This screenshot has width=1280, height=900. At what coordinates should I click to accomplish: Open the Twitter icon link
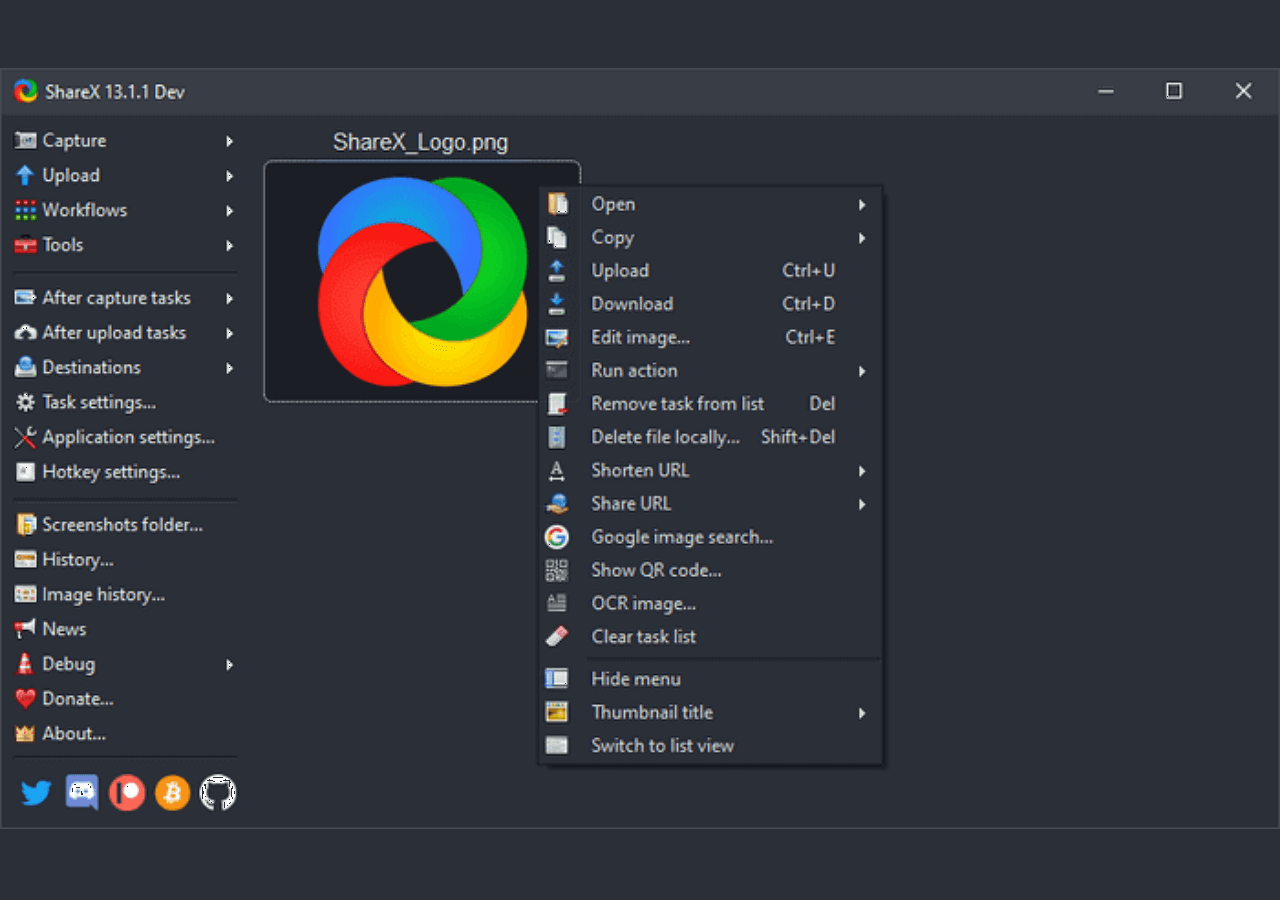tap(36, 793)
